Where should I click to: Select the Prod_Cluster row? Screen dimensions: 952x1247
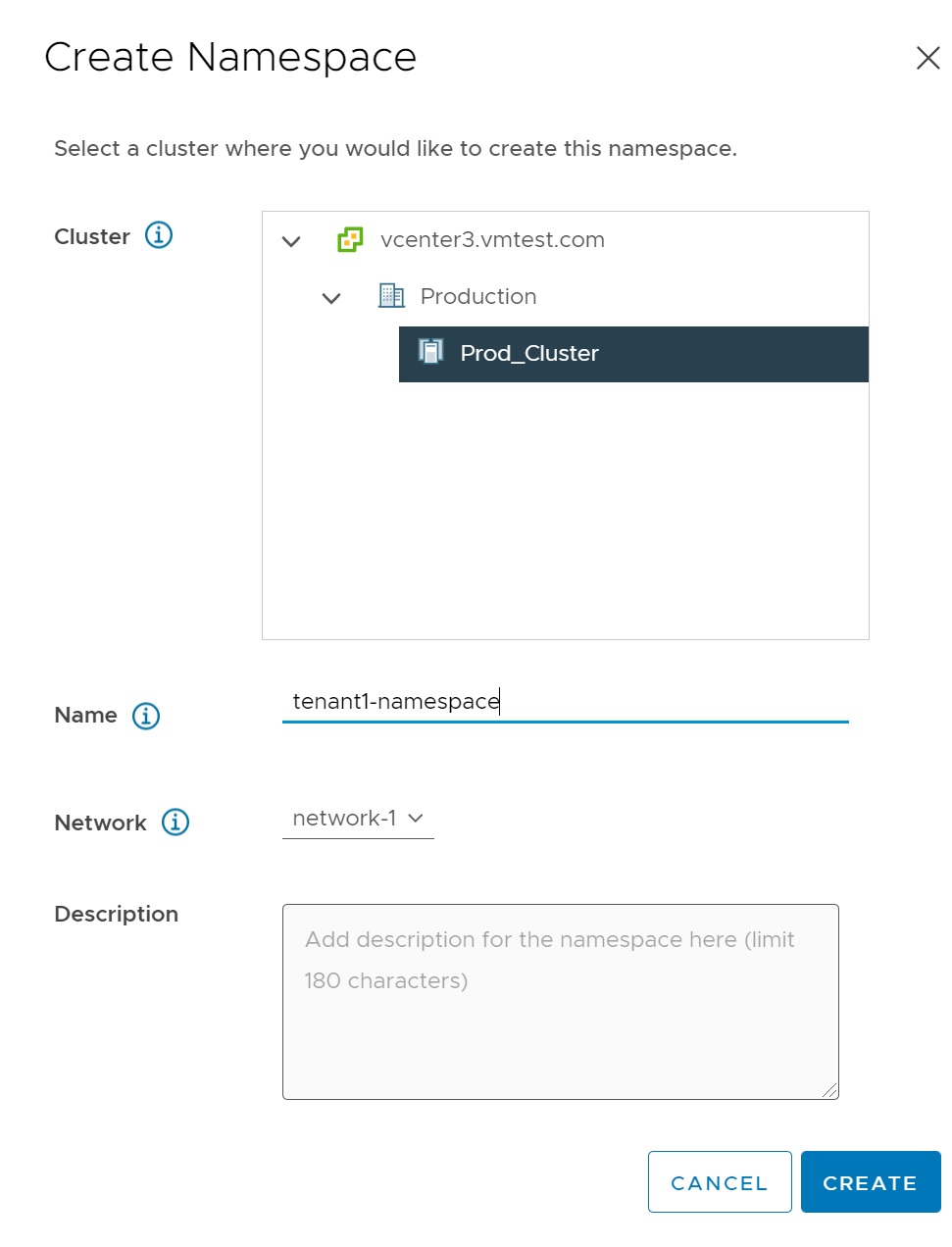632,354
